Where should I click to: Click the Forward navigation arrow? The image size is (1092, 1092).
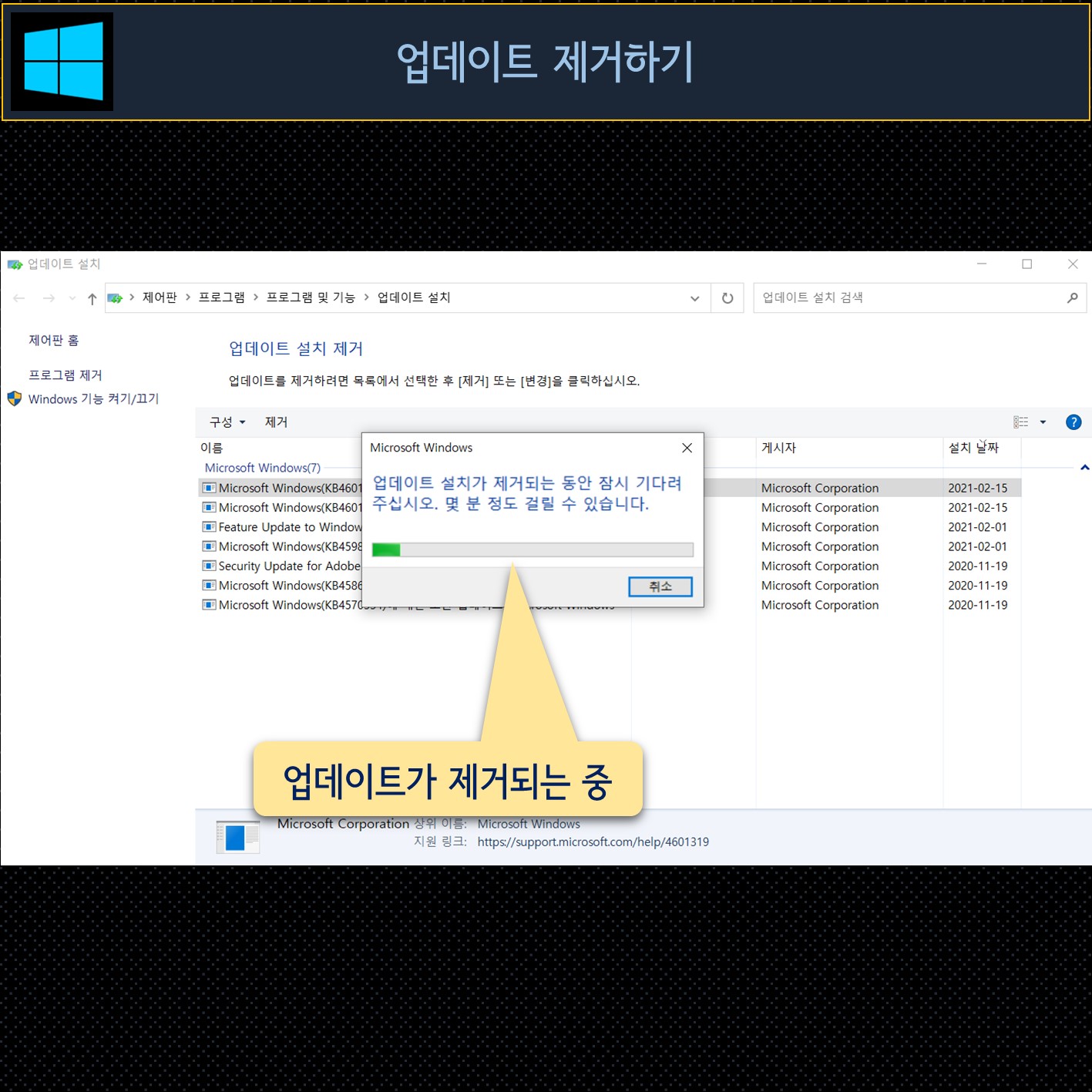point(49,298)
